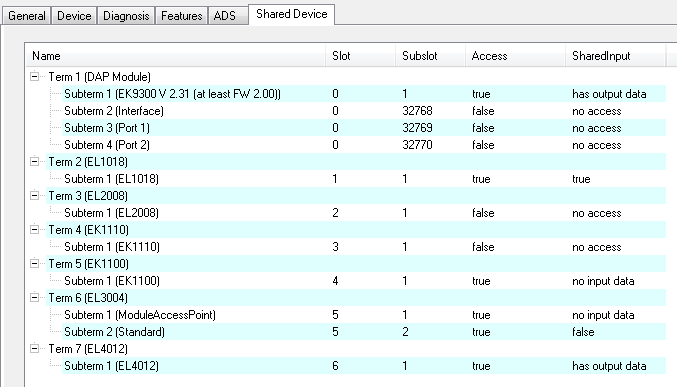Open the Features tab
The width and height of the screenshot is (677, 387).
pos(181,16)
